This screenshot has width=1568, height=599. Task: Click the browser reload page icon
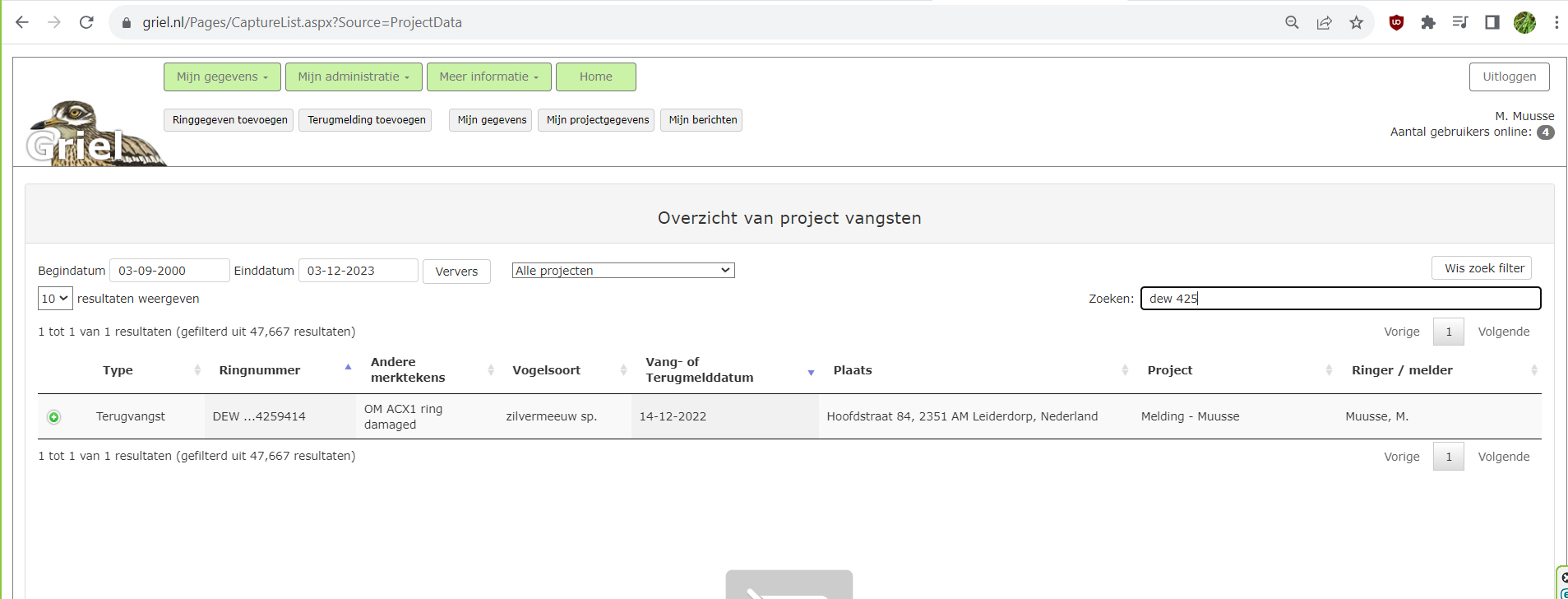coord(86,22)
